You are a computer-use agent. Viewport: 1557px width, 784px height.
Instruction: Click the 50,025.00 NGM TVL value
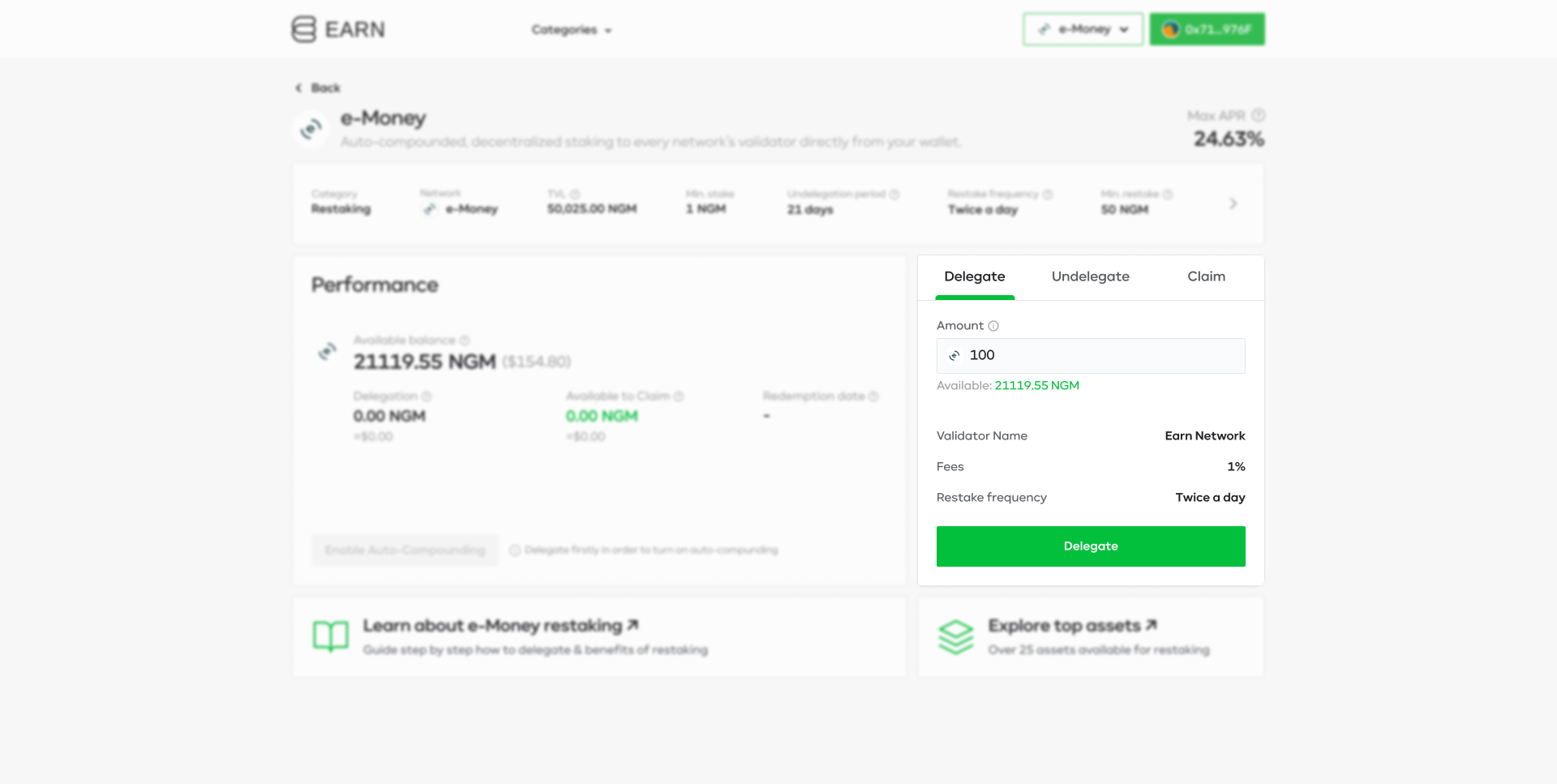(x=592, y=209)
